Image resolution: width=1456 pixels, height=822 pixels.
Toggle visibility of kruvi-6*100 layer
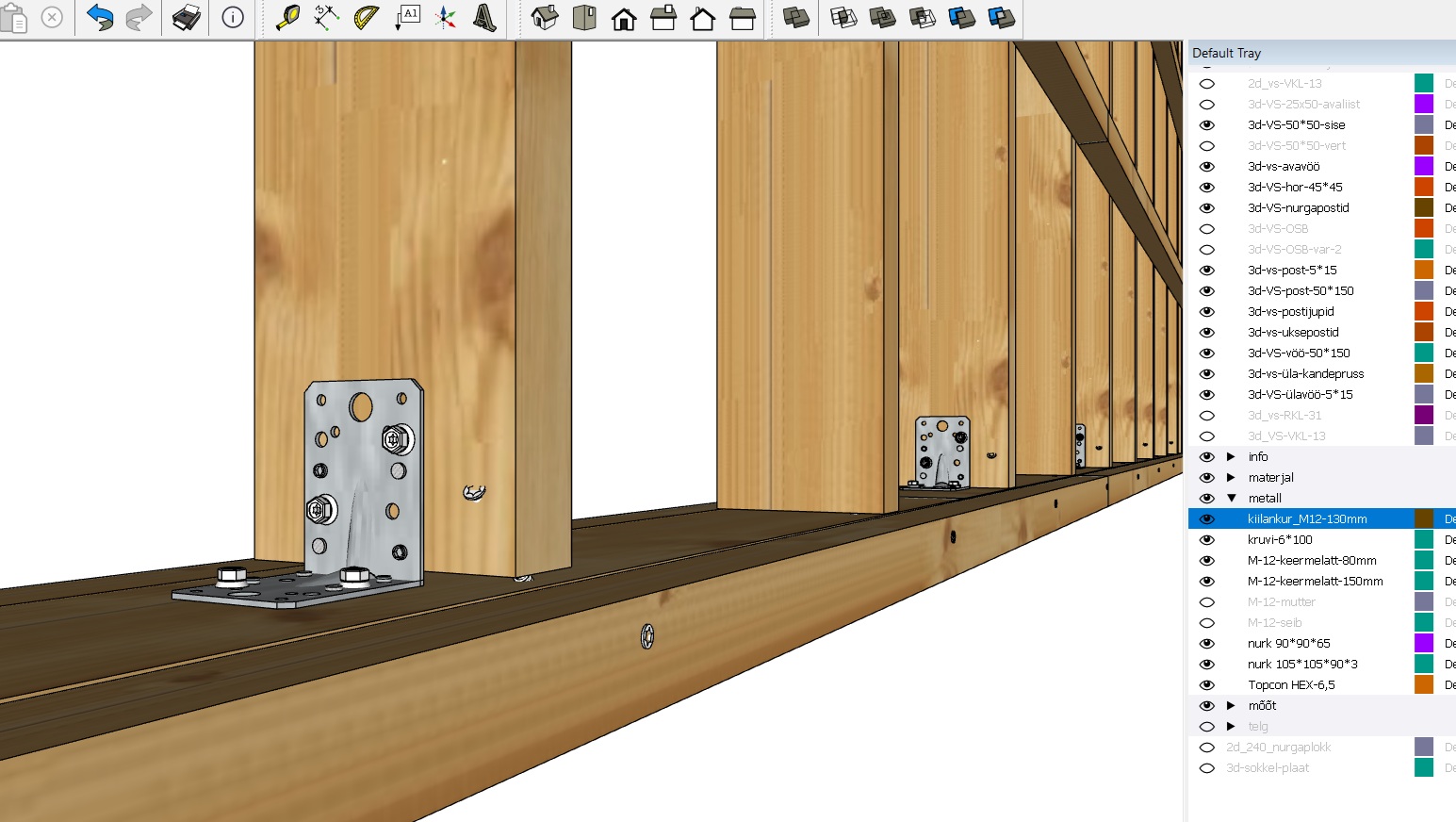[x=1206, y=540]
